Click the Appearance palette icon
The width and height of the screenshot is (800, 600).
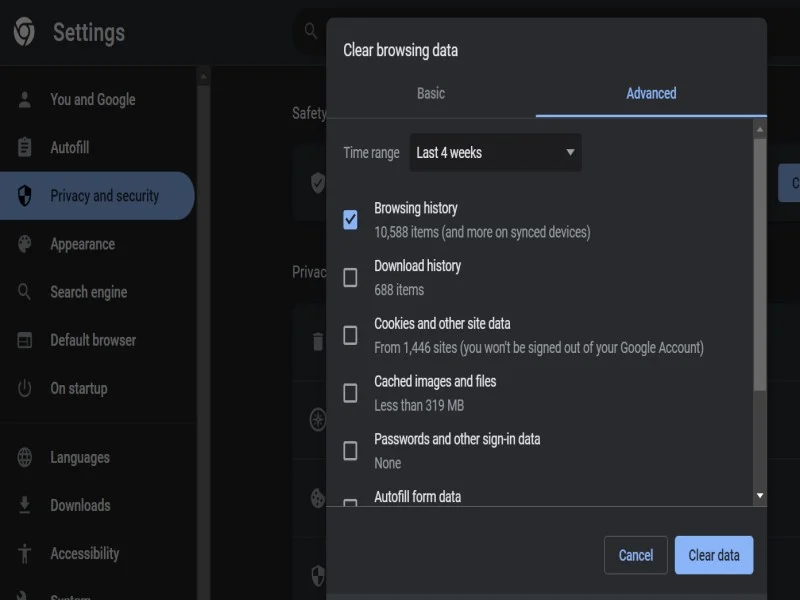[x=25, y=244]
